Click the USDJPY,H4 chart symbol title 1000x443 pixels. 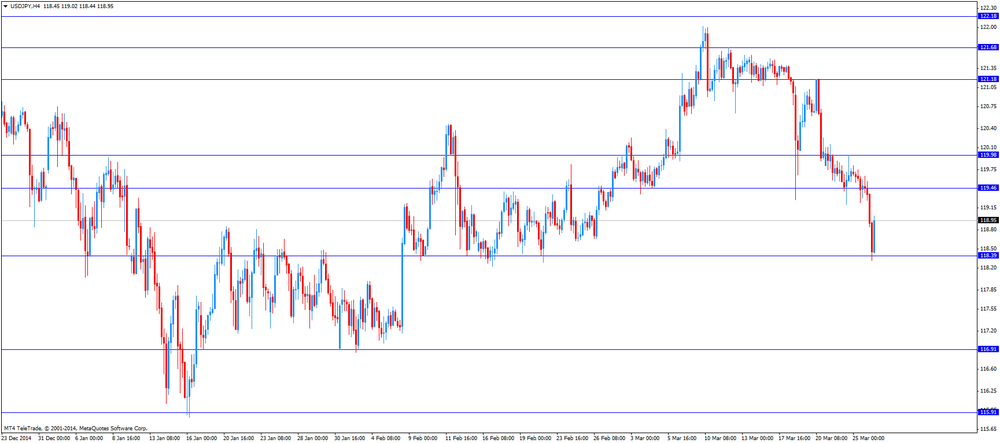[25, 5]
